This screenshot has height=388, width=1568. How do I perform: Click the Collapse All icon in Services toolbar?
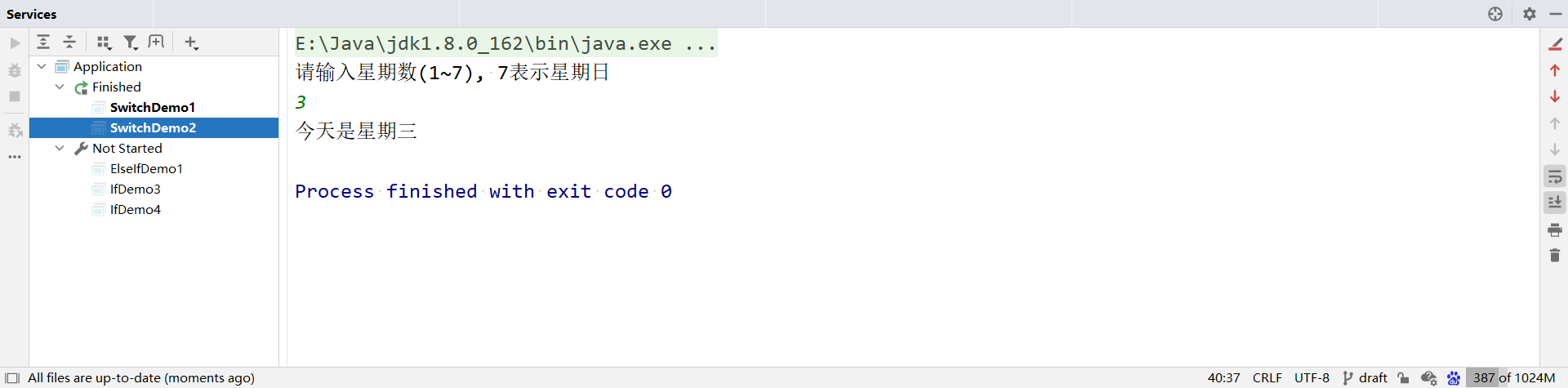pos(69,42)
